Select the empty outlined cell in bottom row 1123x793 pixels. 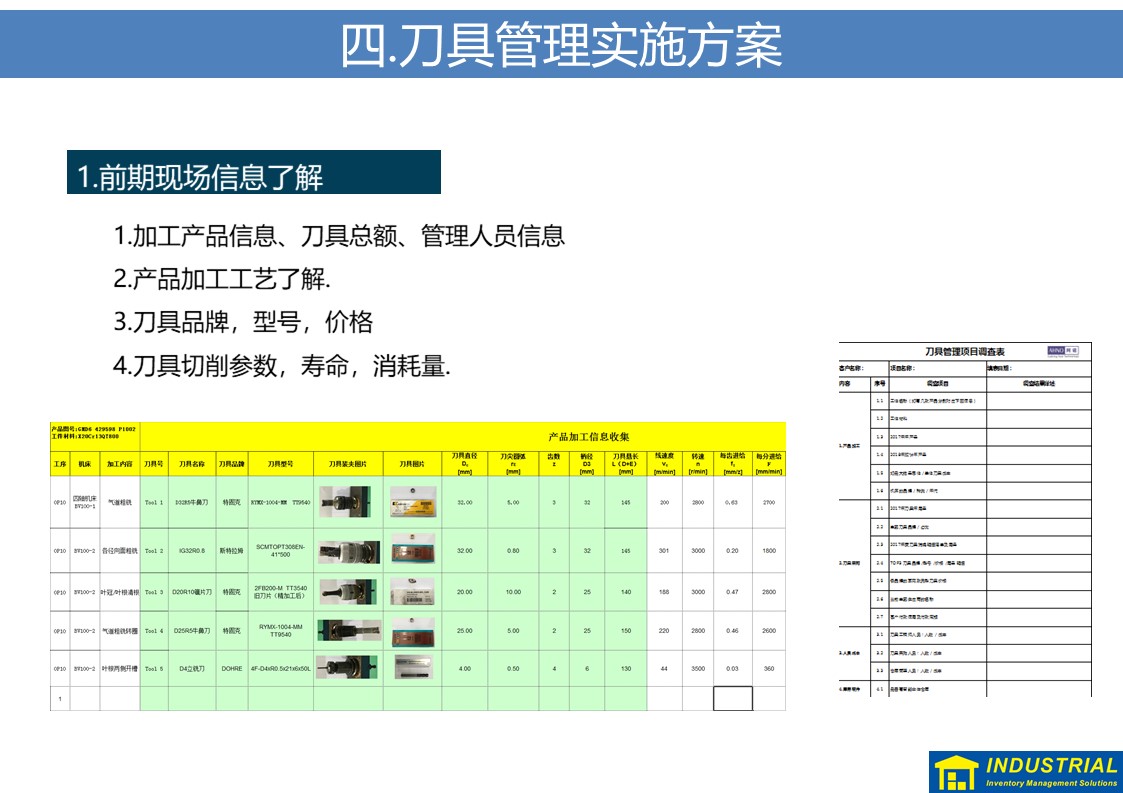732,698
